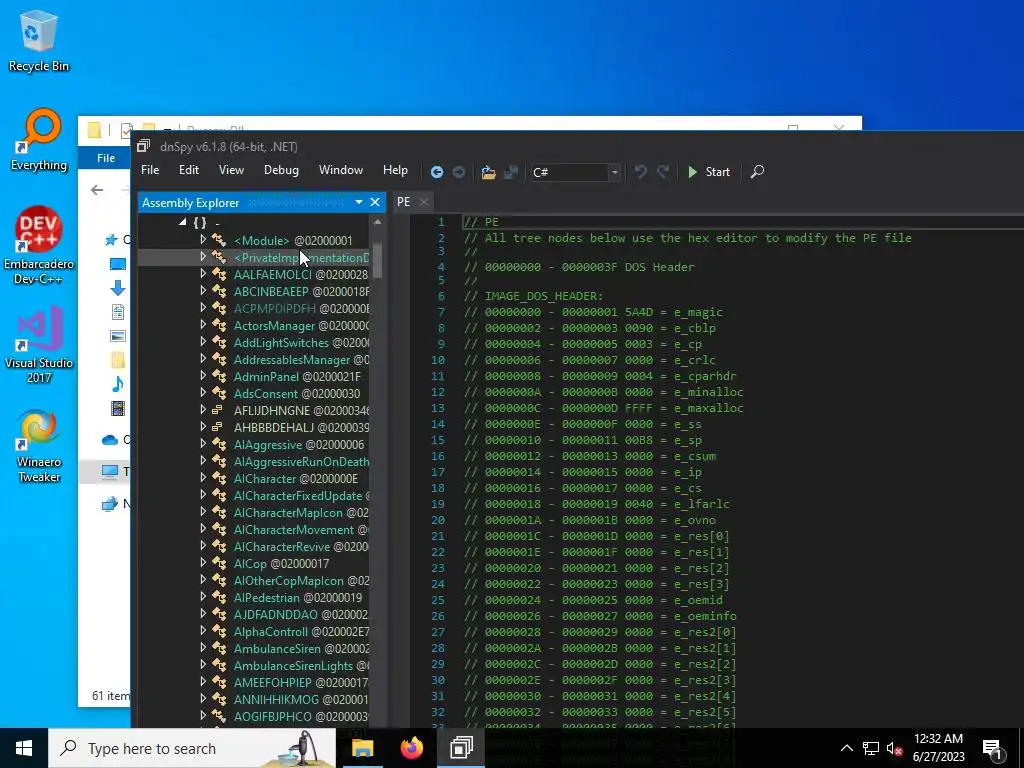Click Back arrow in the File Explorer window
Viewport: 1024px width, 768px height.
click(x=97, y=190)
